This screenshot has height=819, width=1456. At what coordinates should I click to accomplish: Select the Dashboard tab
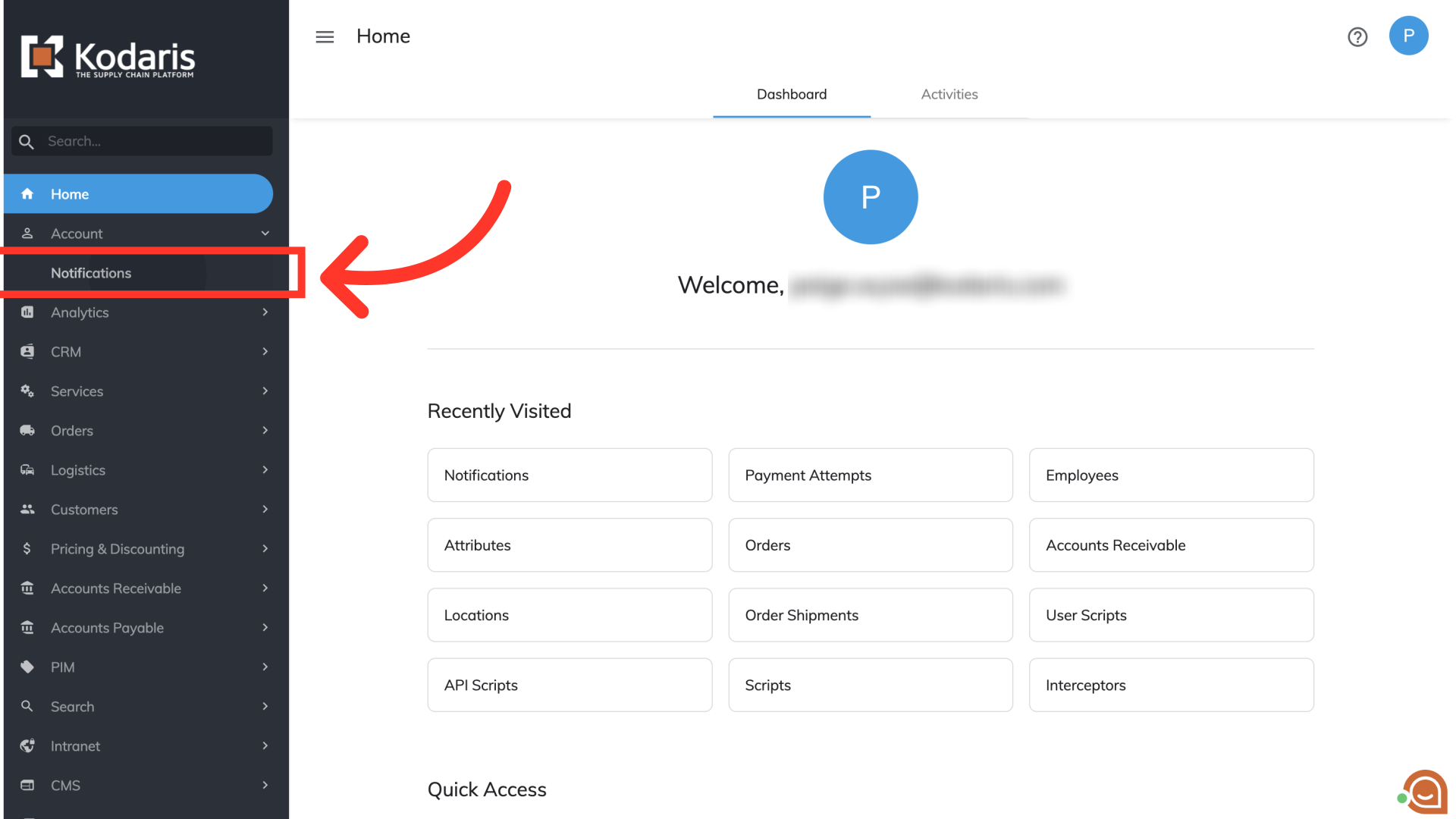[x=791, y=94]
